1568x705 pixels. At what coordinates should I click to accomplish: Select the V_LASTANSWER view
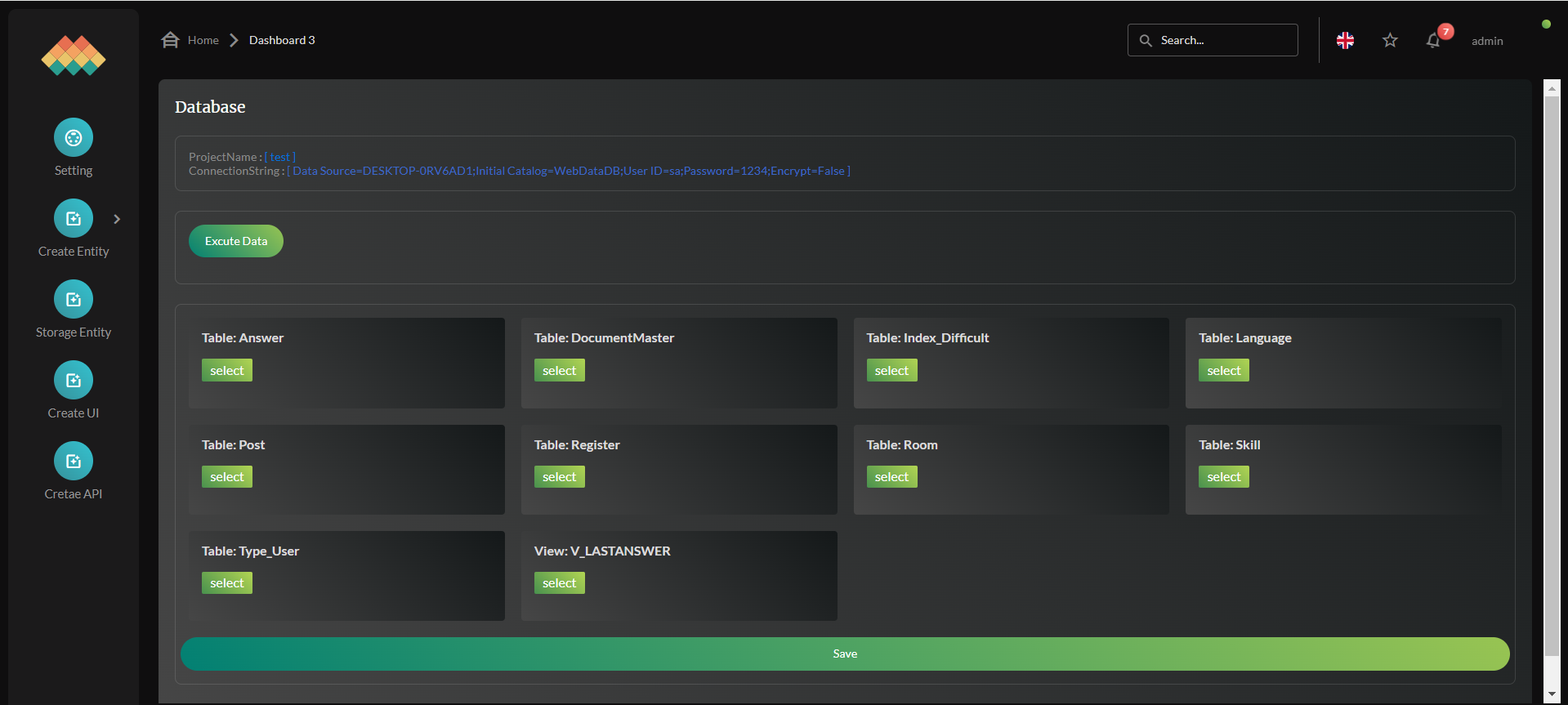tap(560, 582)
